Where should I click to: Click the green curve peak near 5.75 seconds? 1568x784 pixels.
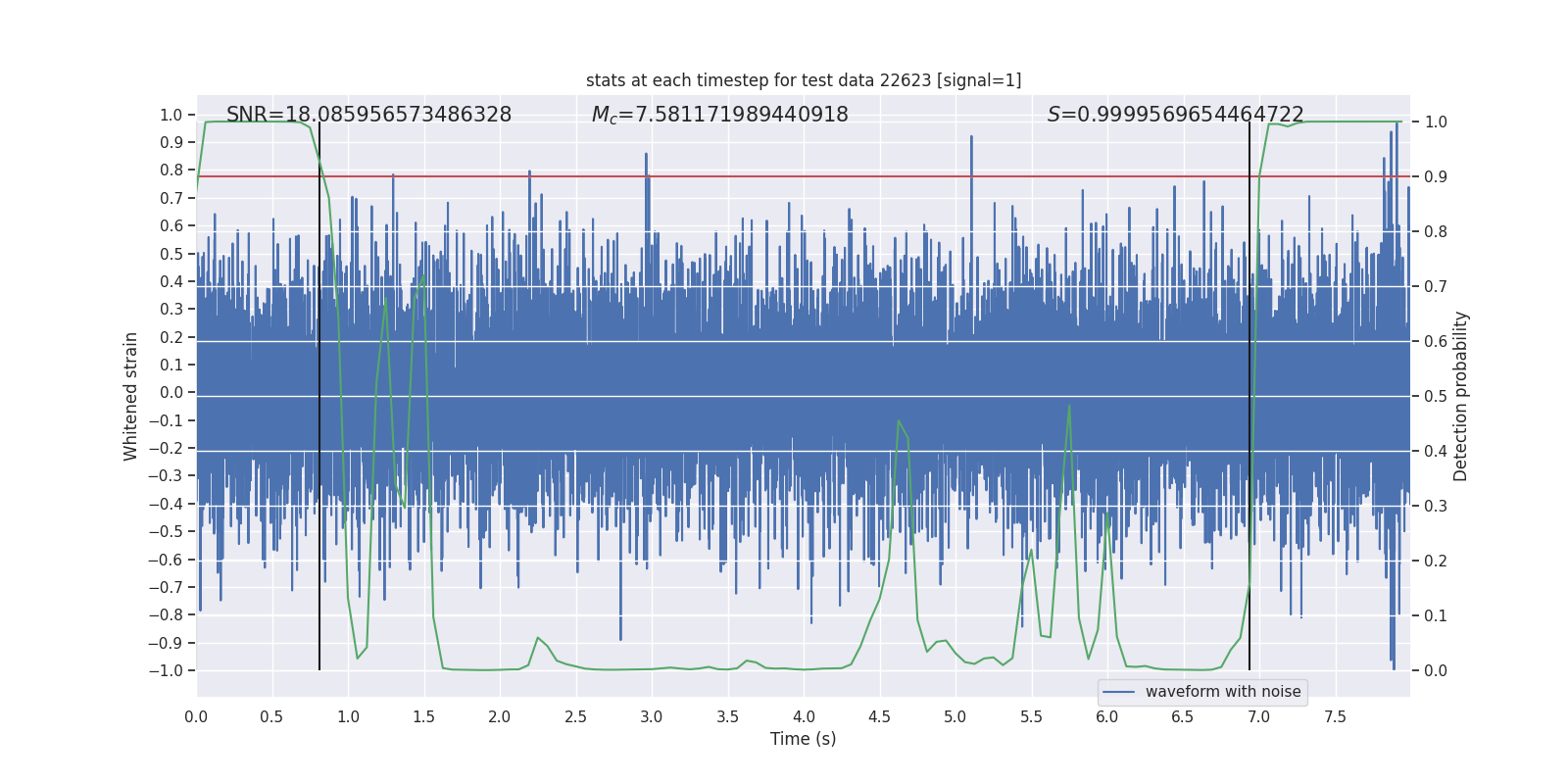1069,406
